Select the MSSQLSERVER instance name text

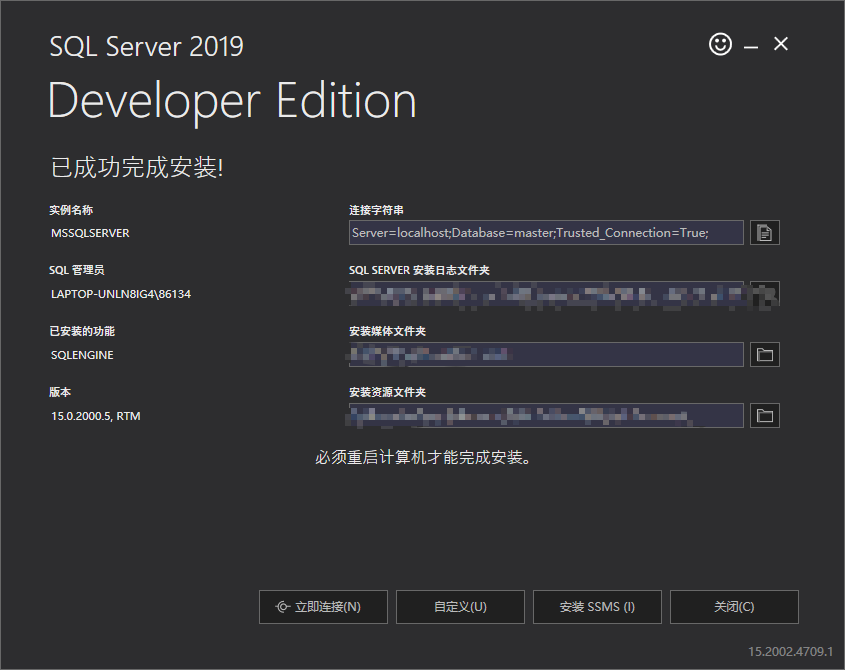(89, 232)
